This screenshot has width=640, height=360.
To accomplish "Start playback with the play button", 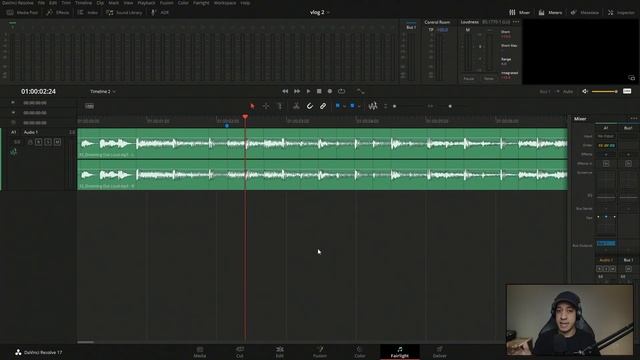I will tap(308, 91).
